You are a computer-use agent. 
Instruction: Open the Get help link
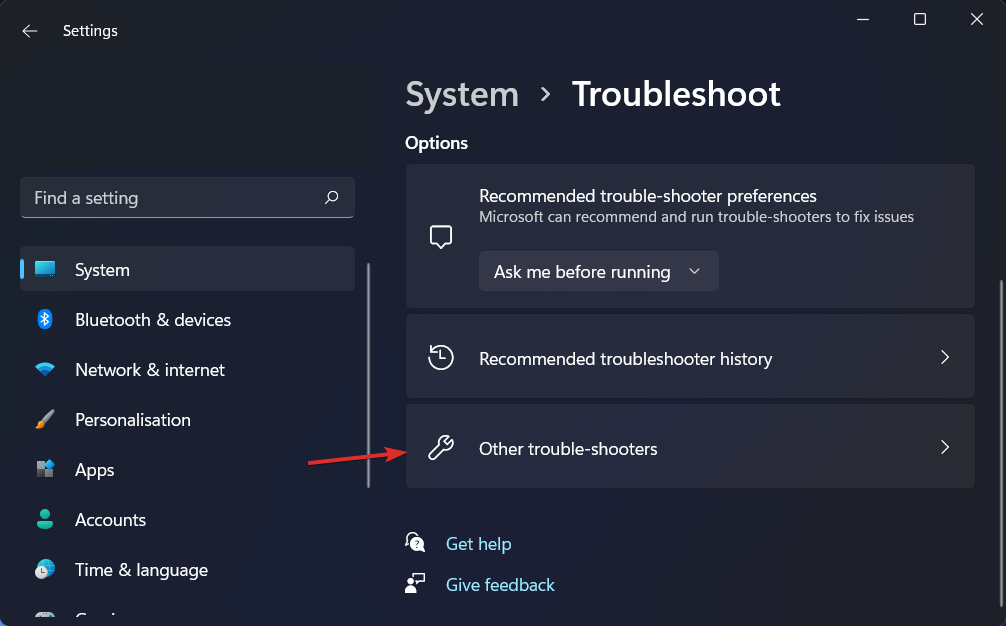(x=478, y=544)
